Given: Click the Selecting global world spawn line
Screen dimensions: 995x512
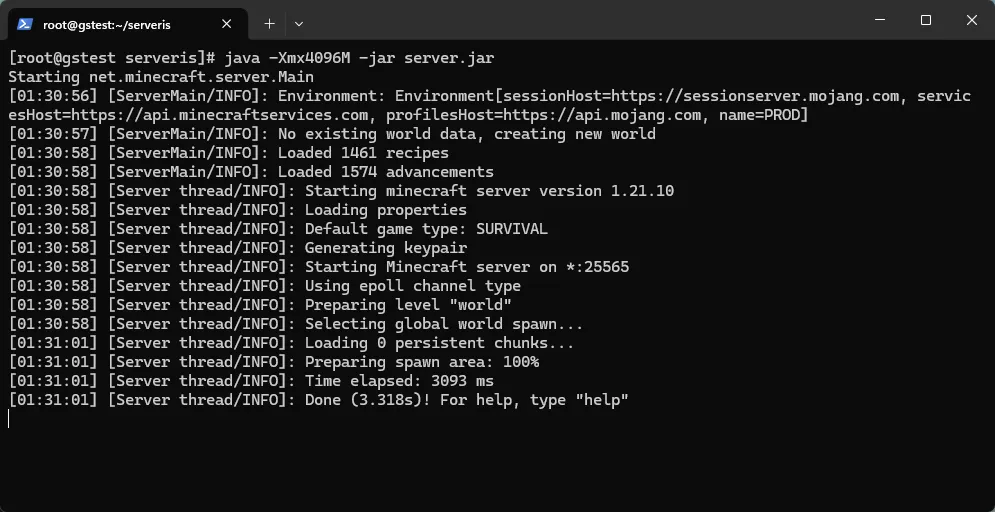Looking at the screenshot, I should click(296, 324).
